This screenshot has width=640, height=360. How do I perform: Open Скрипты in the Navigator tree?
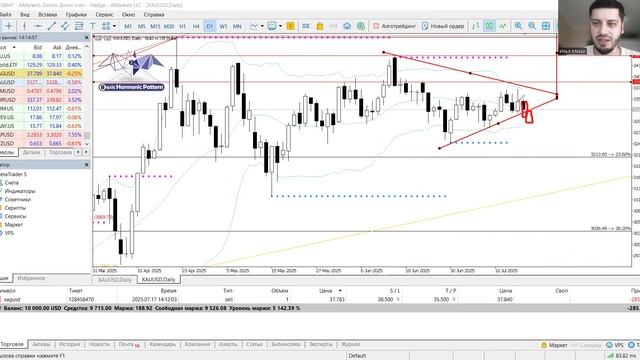point(15,208)
